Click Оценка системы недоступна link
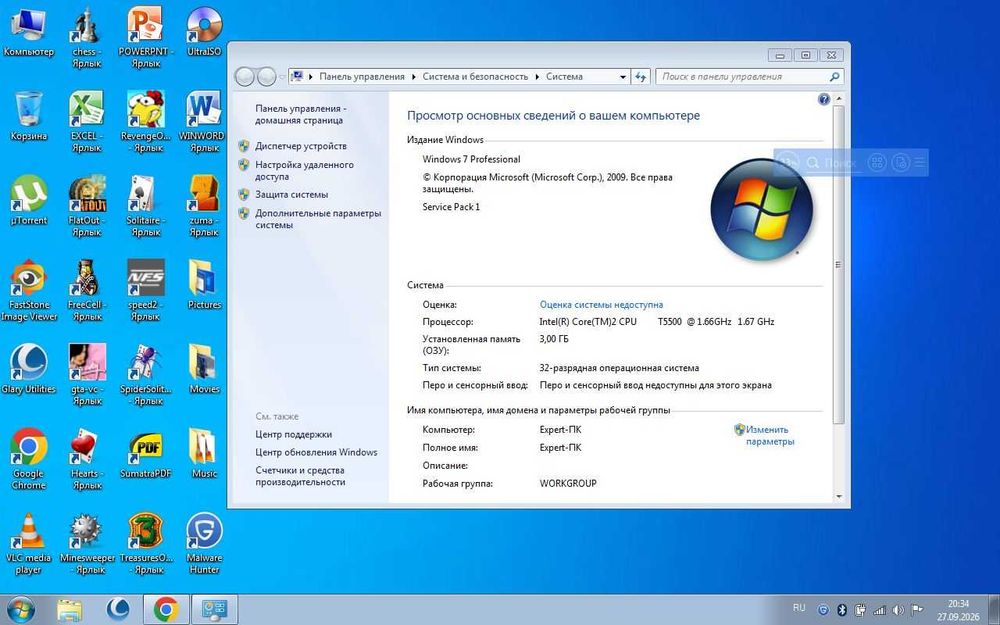Image resolution: width=1000 pixels, height=625 pixels. [x=601, y=305]
